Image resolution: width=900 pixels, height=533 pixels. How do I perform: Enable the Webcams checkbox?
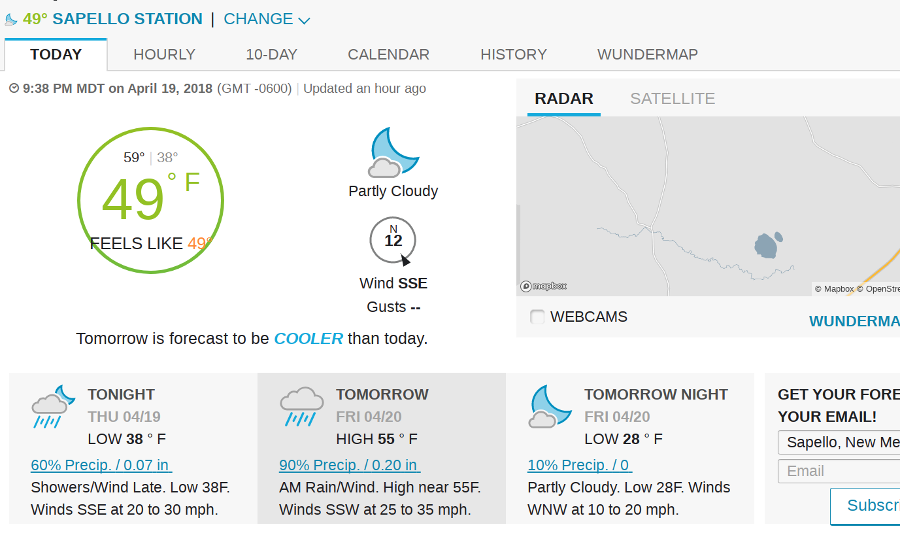[x=538, y=317]
